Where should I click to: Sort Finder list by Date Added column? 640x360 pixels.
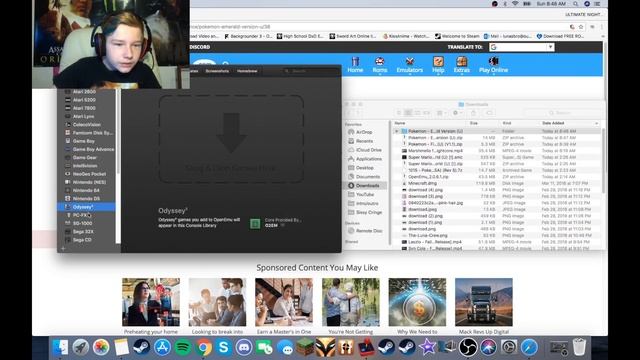[x=569, y=123]
